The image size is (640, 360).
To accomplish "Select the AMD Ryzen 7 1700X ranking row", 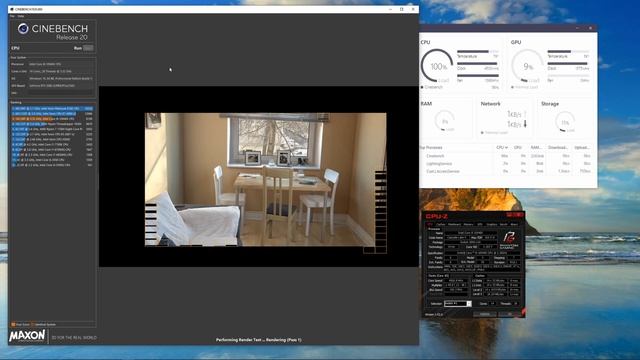I will click(x=52, y=129).
